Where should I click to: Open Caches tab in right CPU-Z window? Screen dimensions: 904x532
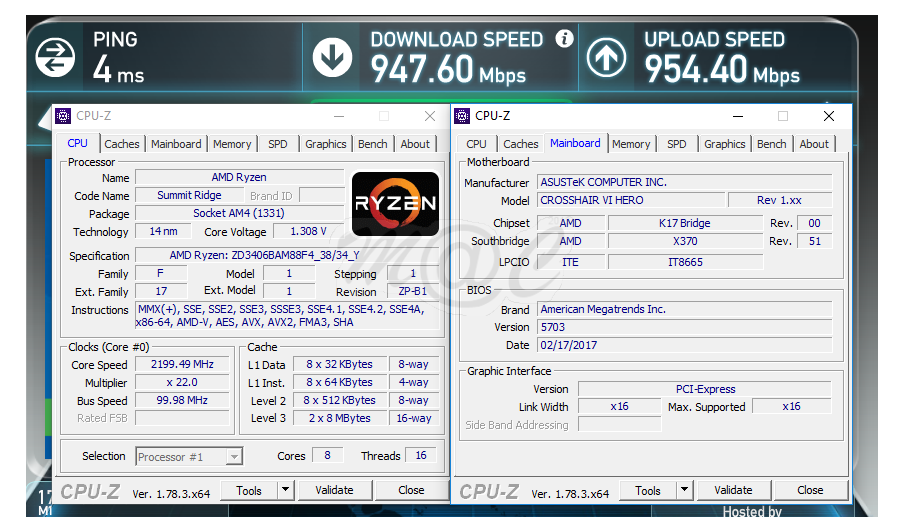click(521, 144)
